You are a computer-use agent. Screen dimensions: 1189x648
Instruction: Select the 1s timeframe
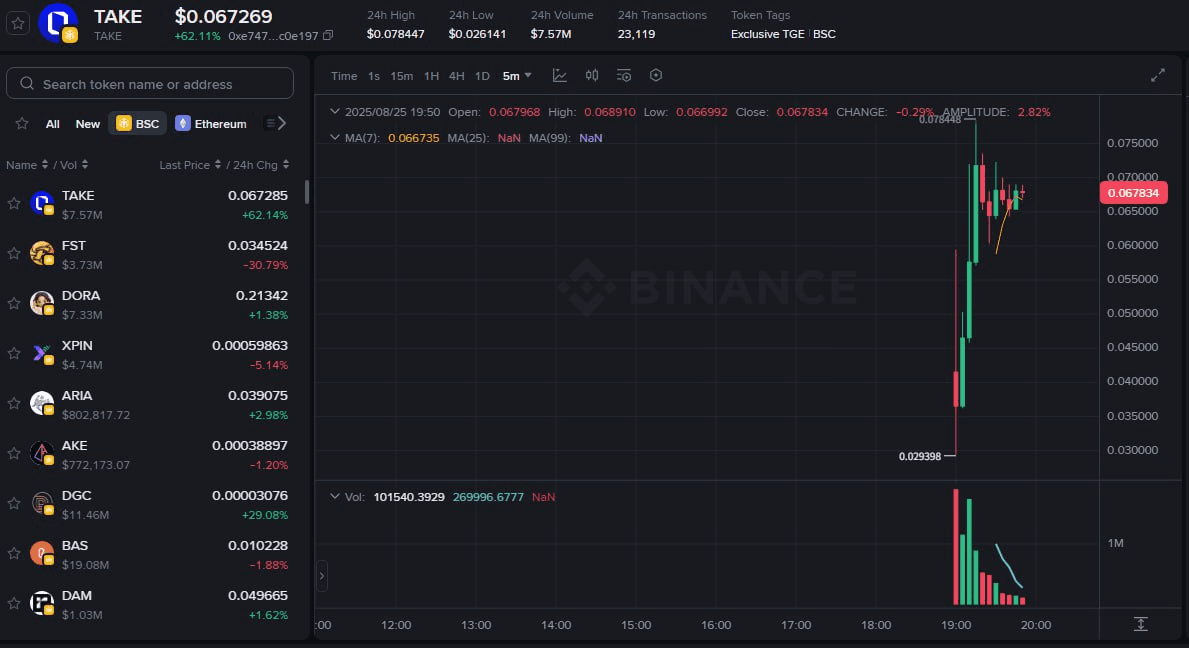374,76
